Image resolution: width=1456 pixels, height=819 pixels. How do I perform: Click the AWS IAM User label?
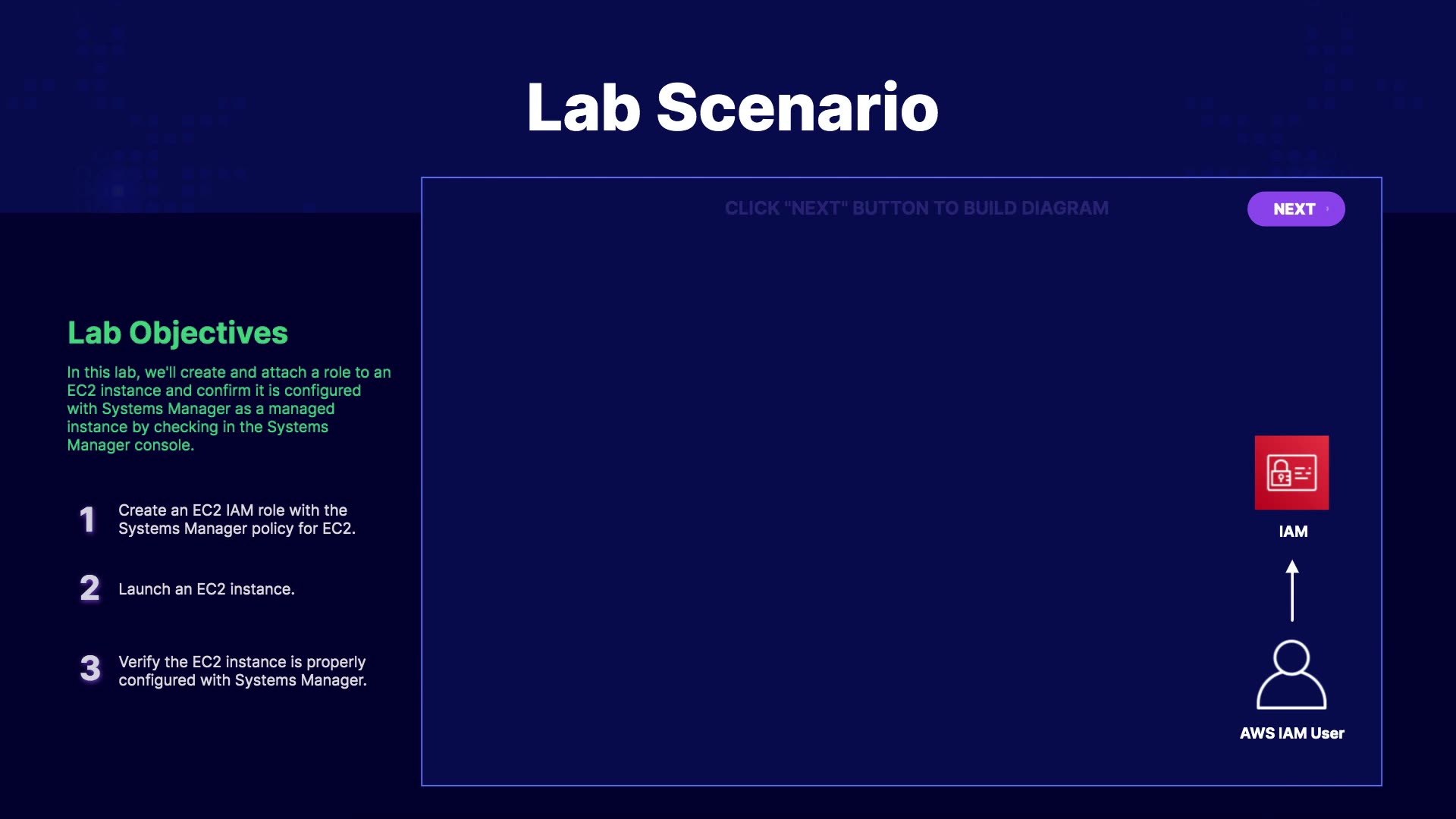1291,733
